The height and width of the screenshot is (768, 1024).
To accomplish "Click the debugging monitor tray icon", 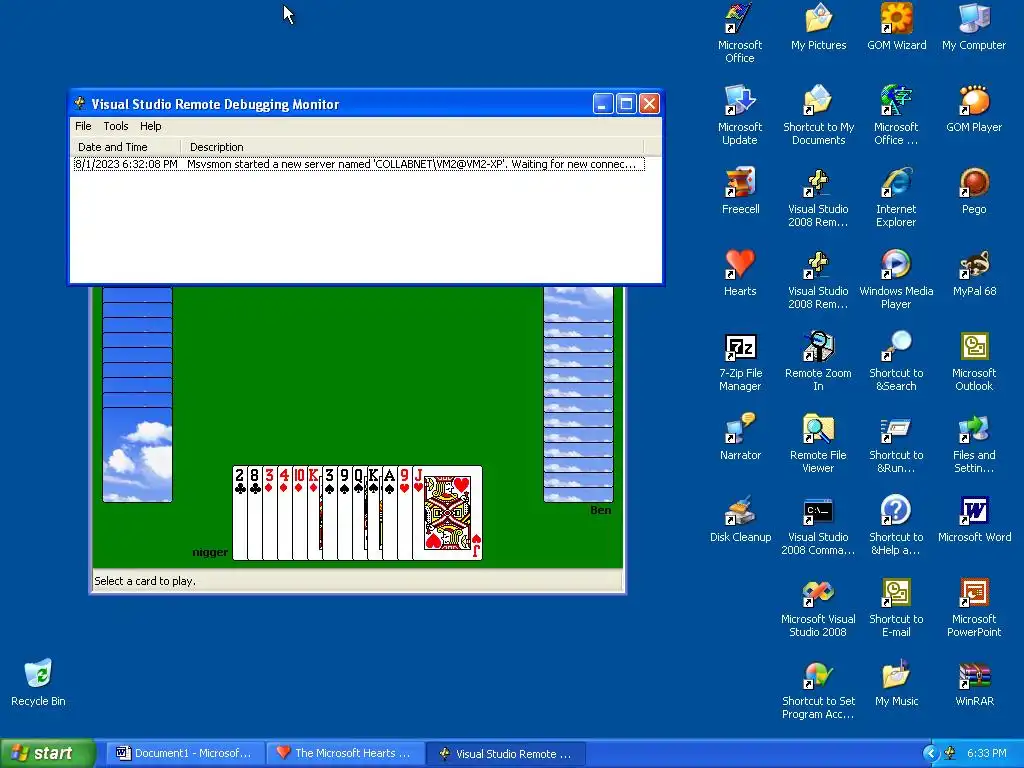I will pos(950,753).
